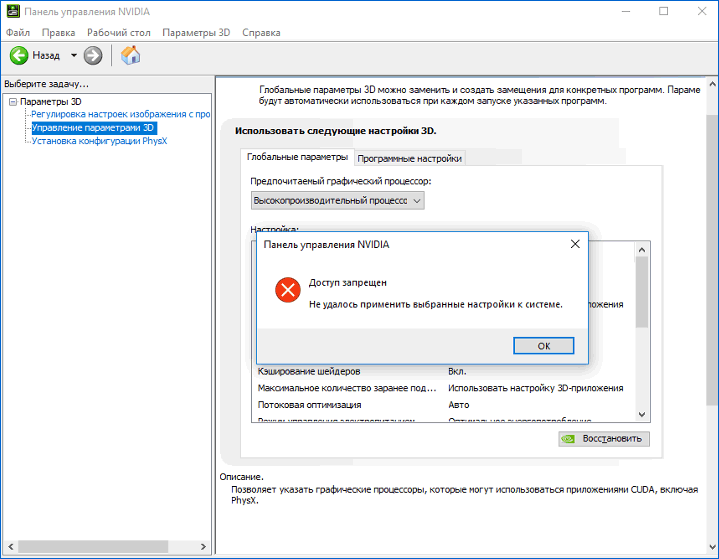Switch to Программные настройки tab
The height and width of the screenshot is (559, 719).
point(409,158)
